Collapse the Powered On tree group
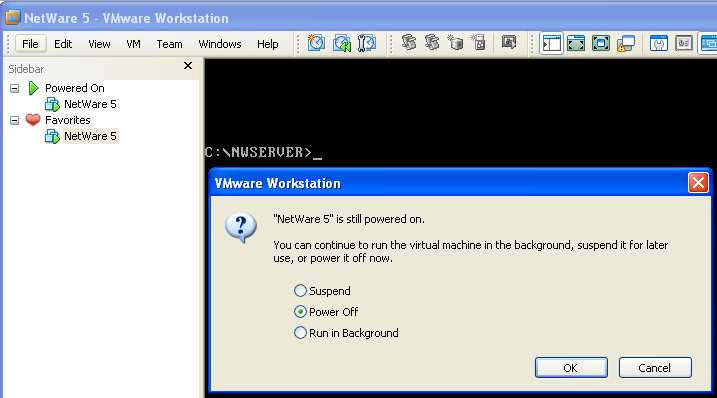Viewport: 717px width, 398px height. coord(15,88)
